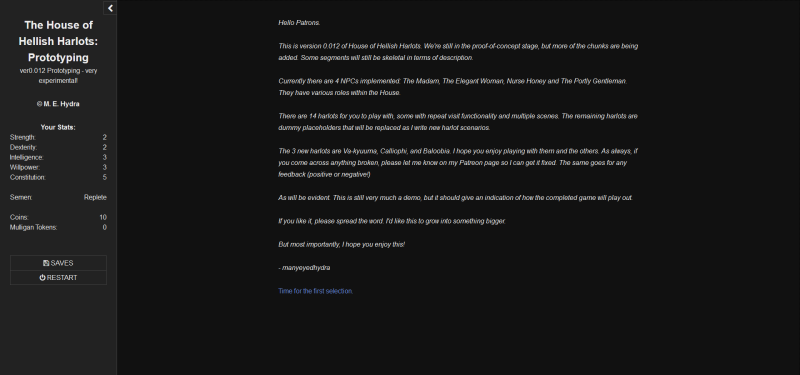Click the 'Hello Patrons.' greeting line
The width and height of the screenshot is (800, 375).
click(299, 23)
